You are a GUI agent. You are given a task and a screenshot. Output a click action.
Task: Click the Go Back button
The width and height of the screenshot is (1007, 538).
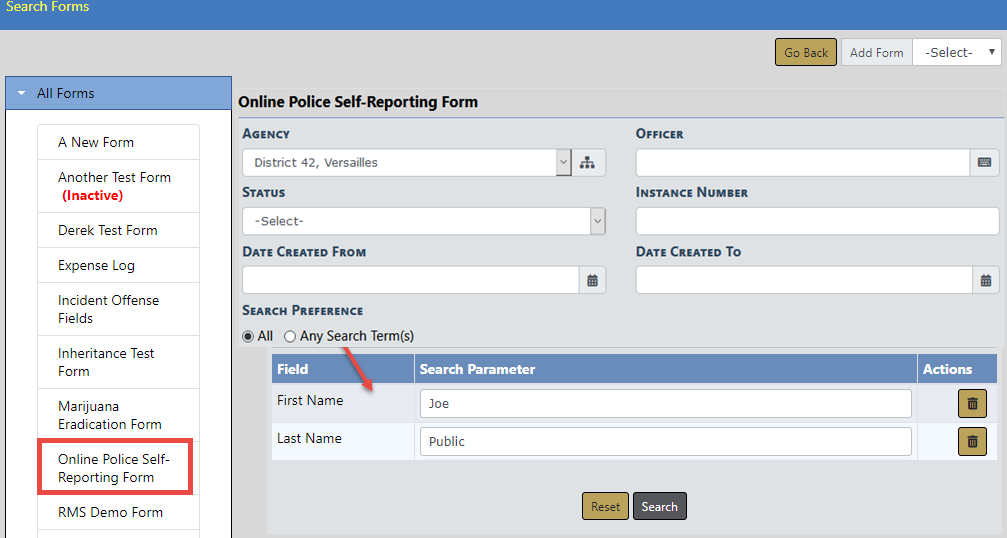(805, 53)
